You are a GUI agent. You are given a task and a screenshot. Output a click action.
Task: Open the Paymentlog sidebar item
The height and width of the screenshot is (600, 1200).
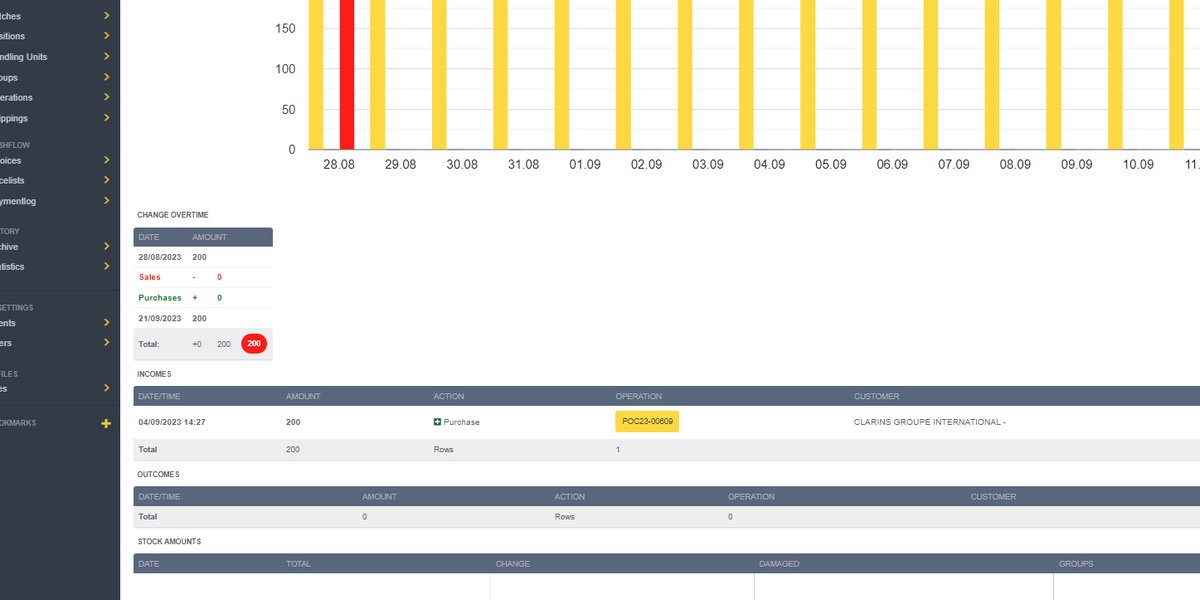coord(22,201)
